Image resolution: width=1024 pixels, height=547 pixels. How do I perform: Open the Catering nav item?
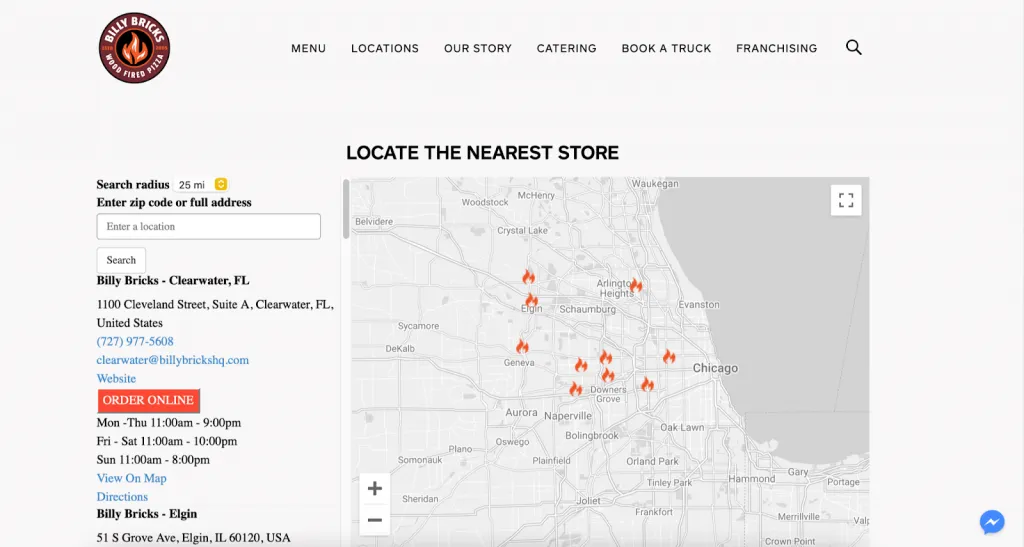(567, 48)
